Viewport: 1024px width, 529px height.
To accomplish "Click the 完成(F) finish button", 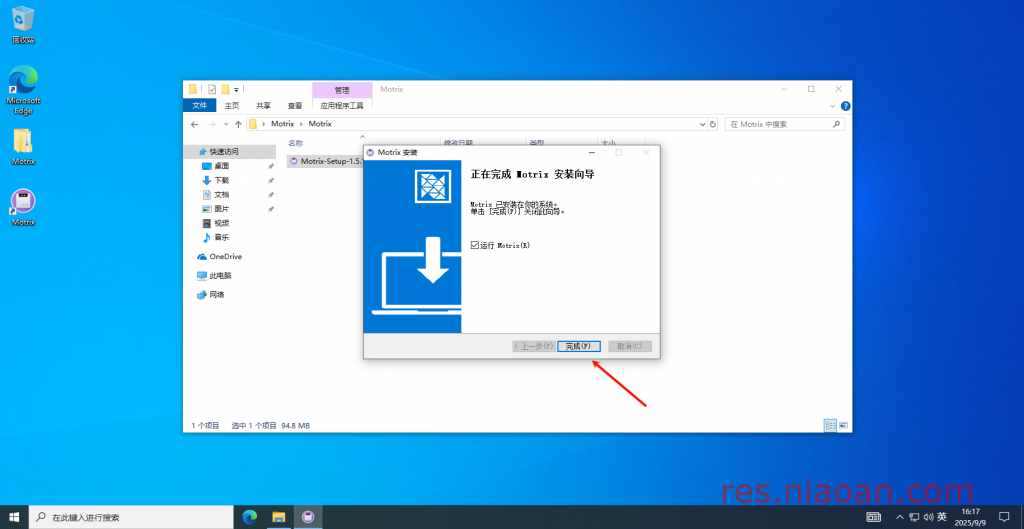I will (x=579, y=346).
